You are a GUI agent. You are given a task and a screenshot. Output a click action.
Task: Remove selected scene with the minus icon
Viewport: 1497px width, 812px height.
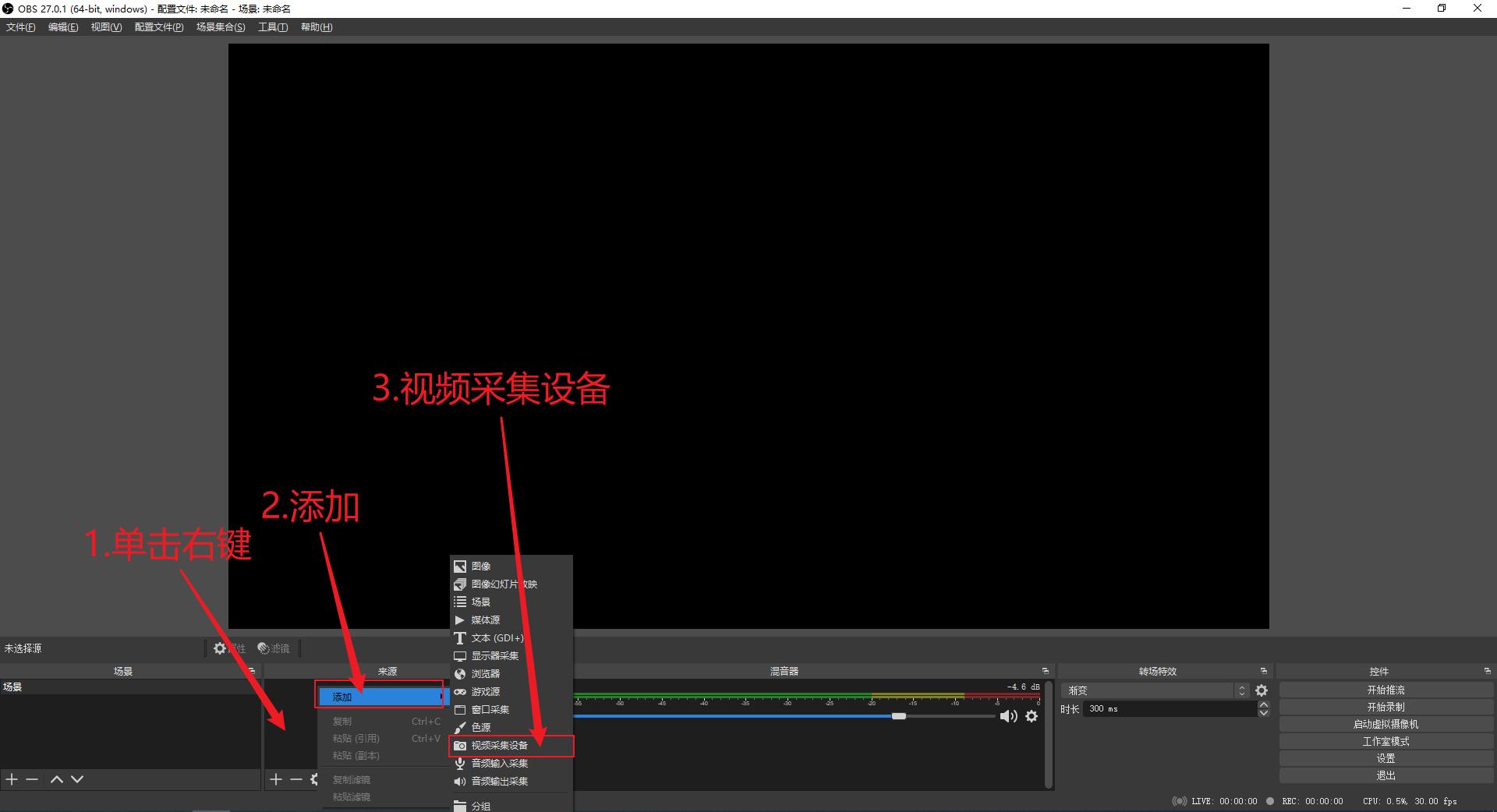31,778
